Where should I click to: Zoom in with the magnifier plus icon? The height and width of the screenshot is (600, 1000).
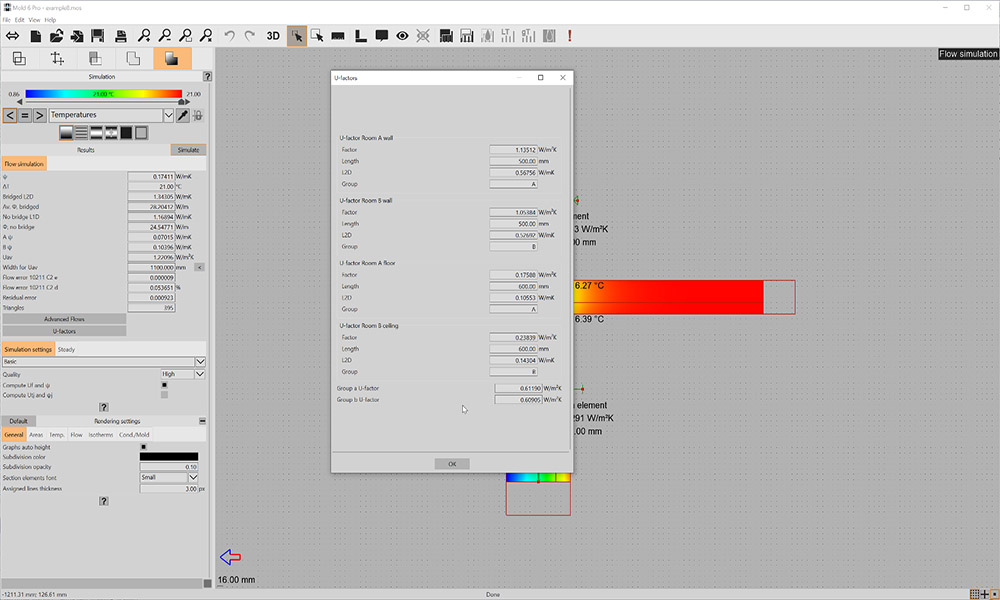pos(144,36)
